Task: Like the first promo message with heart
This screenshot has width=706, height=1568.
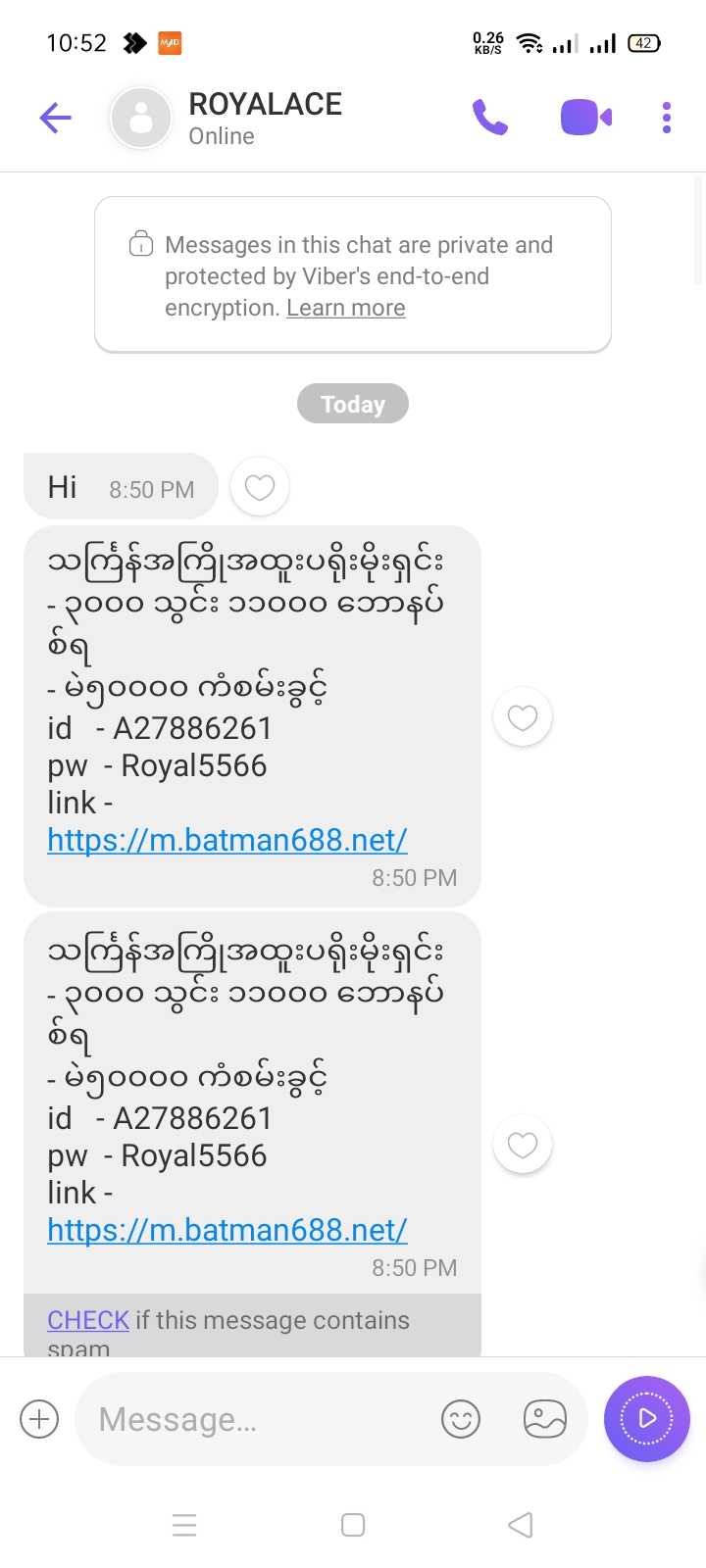Action: [x=523, y=717]
